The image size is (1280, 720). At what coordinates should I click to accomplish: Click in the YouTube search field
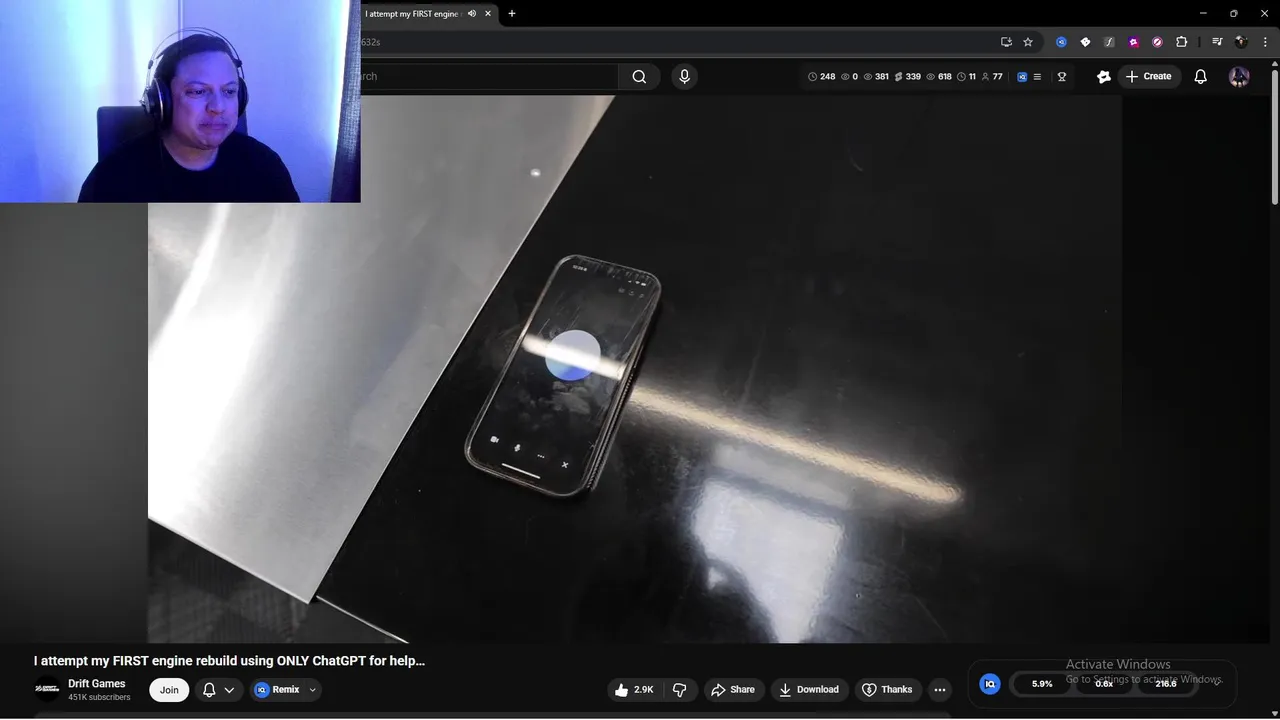tap(489, 77)
